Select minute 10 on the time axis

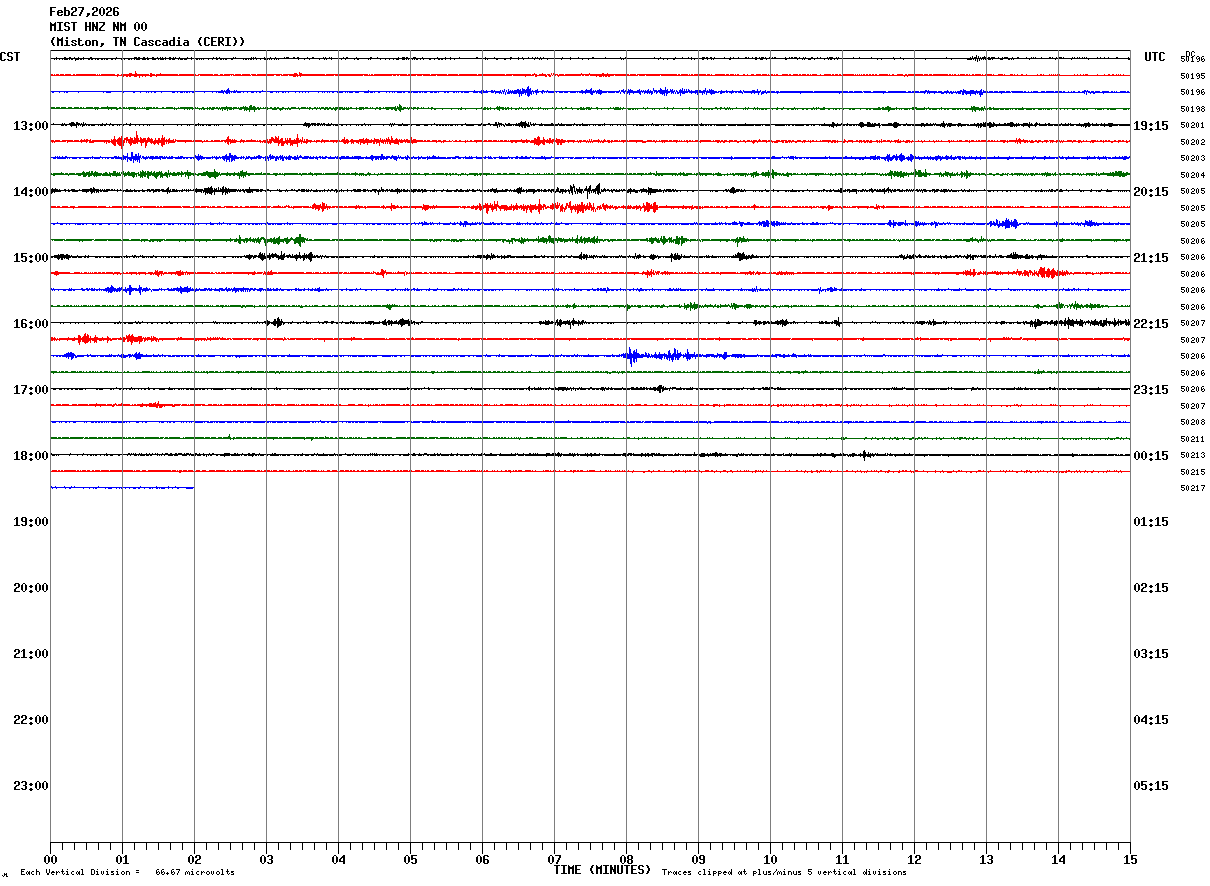[x=770, y=859]
